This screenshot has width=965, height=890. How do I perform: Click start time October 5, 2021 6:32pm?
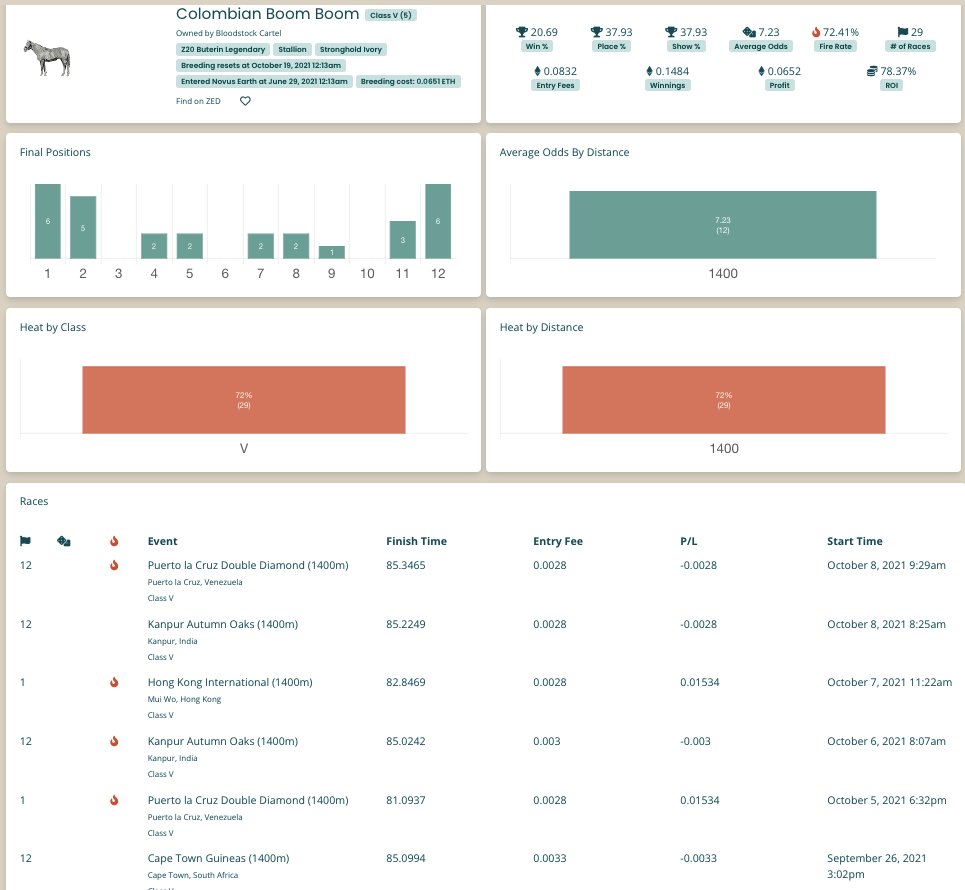[x=887, y=800]
